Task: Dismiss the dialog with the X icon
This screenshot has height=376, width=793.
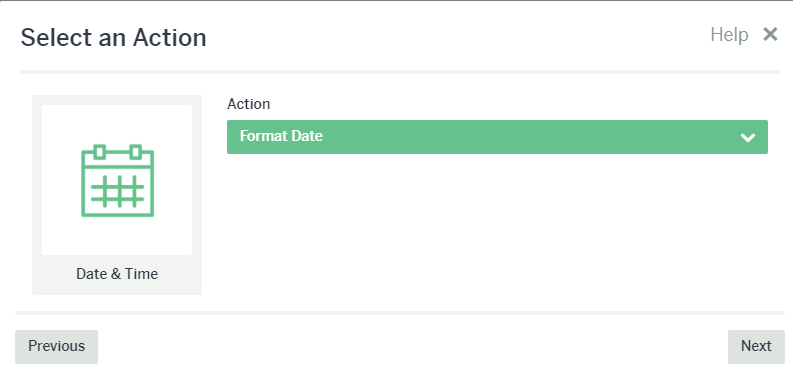Action: pyautogui.click(x=770, y=34)
